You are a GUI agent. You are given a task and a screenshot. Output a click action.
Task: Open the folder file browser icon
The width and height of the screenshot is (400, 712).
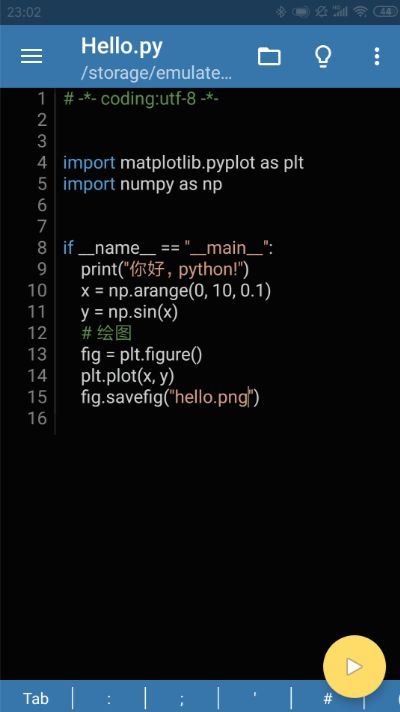click(269, 56)
